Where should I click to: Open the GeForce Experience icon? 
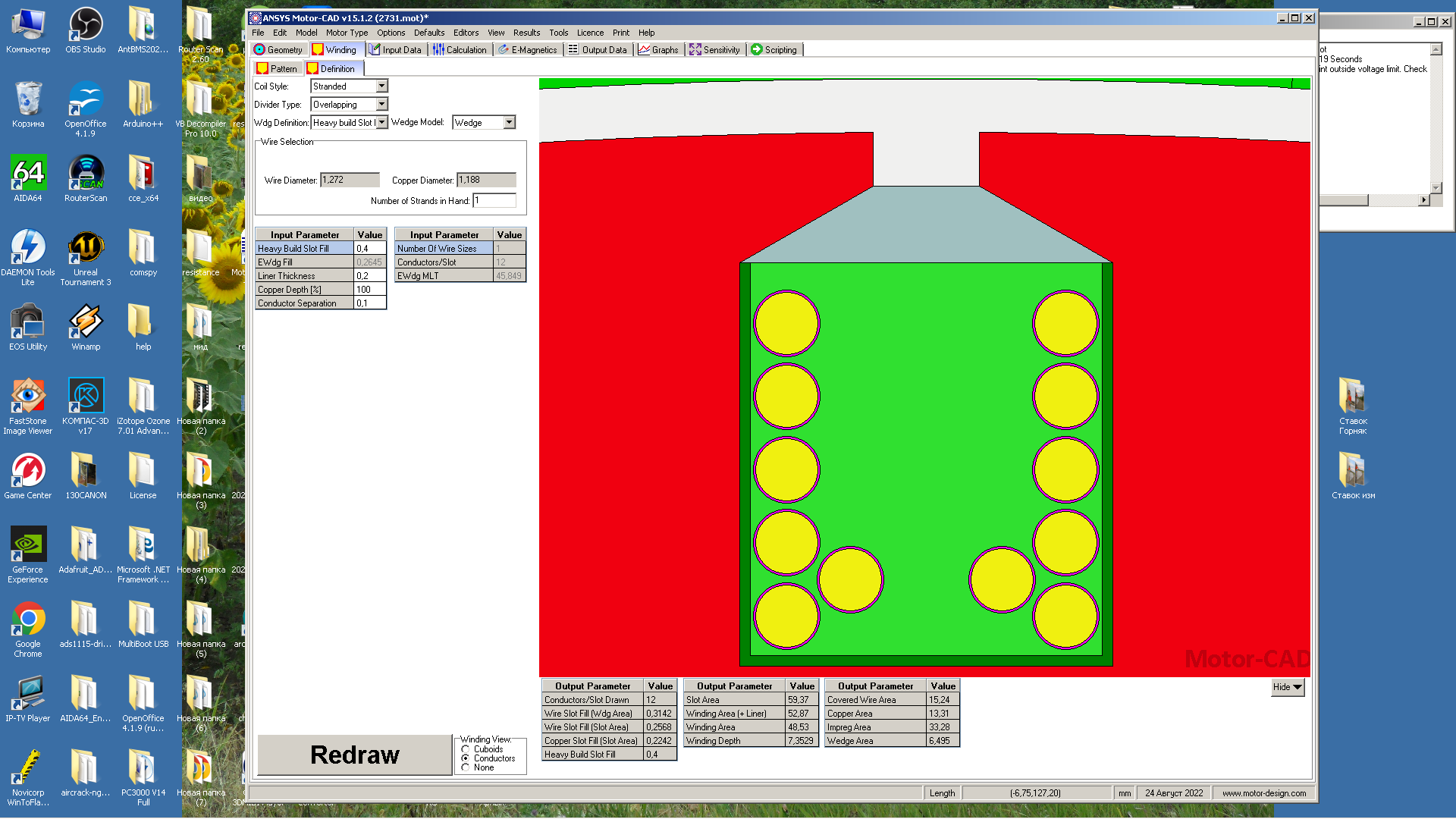point(28,556)
